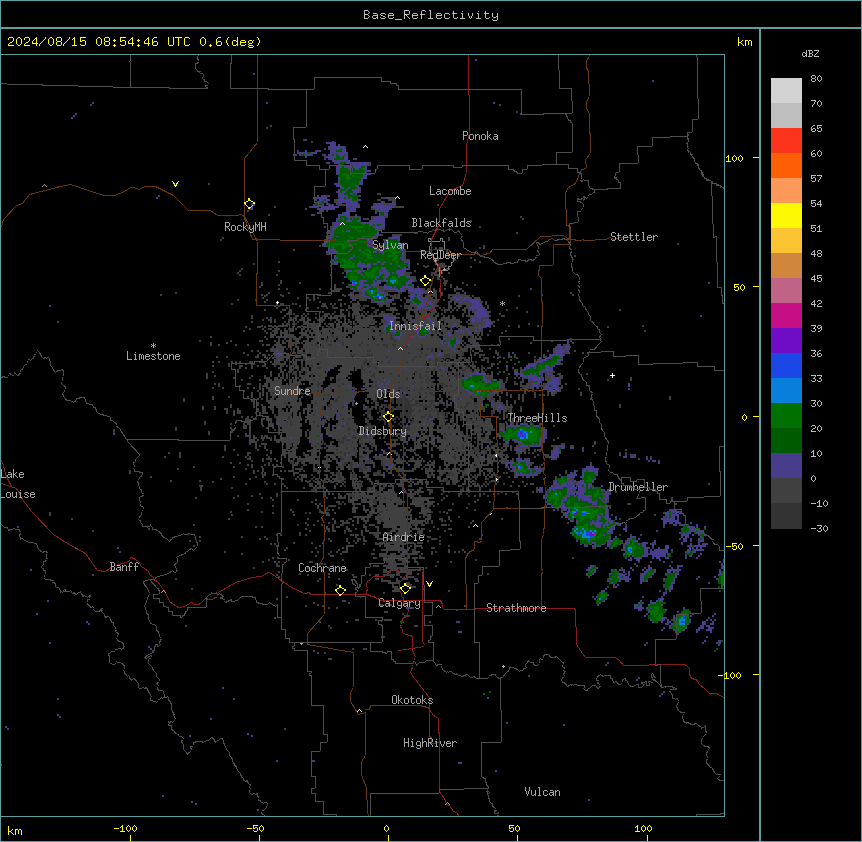Click the yellow diamond marker below Cochrane
The width and height of the screenshot is (862, 842).
340,590
